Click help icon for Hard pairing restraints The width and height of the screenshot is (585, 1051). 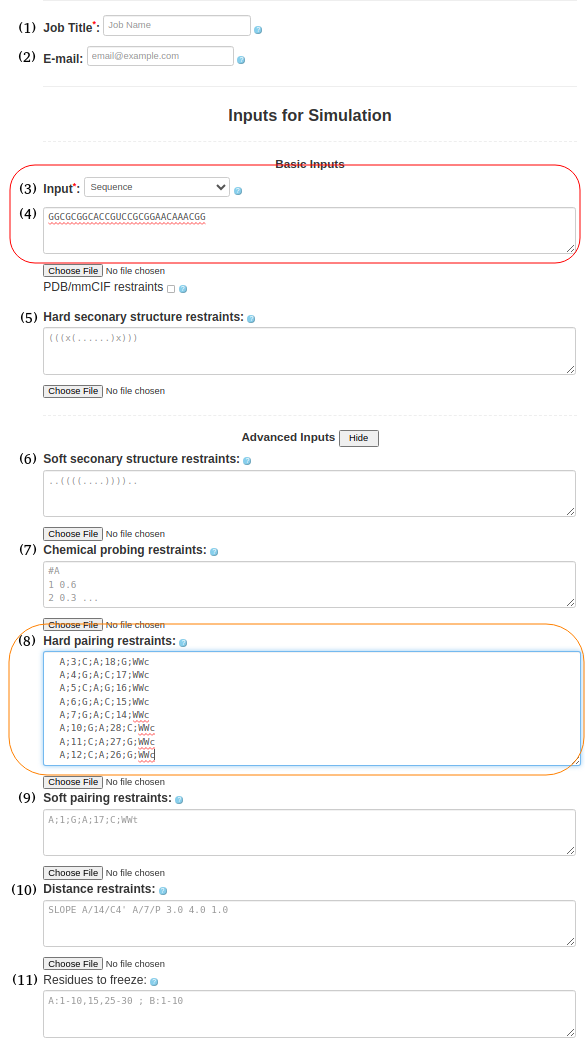pos(184,643)
